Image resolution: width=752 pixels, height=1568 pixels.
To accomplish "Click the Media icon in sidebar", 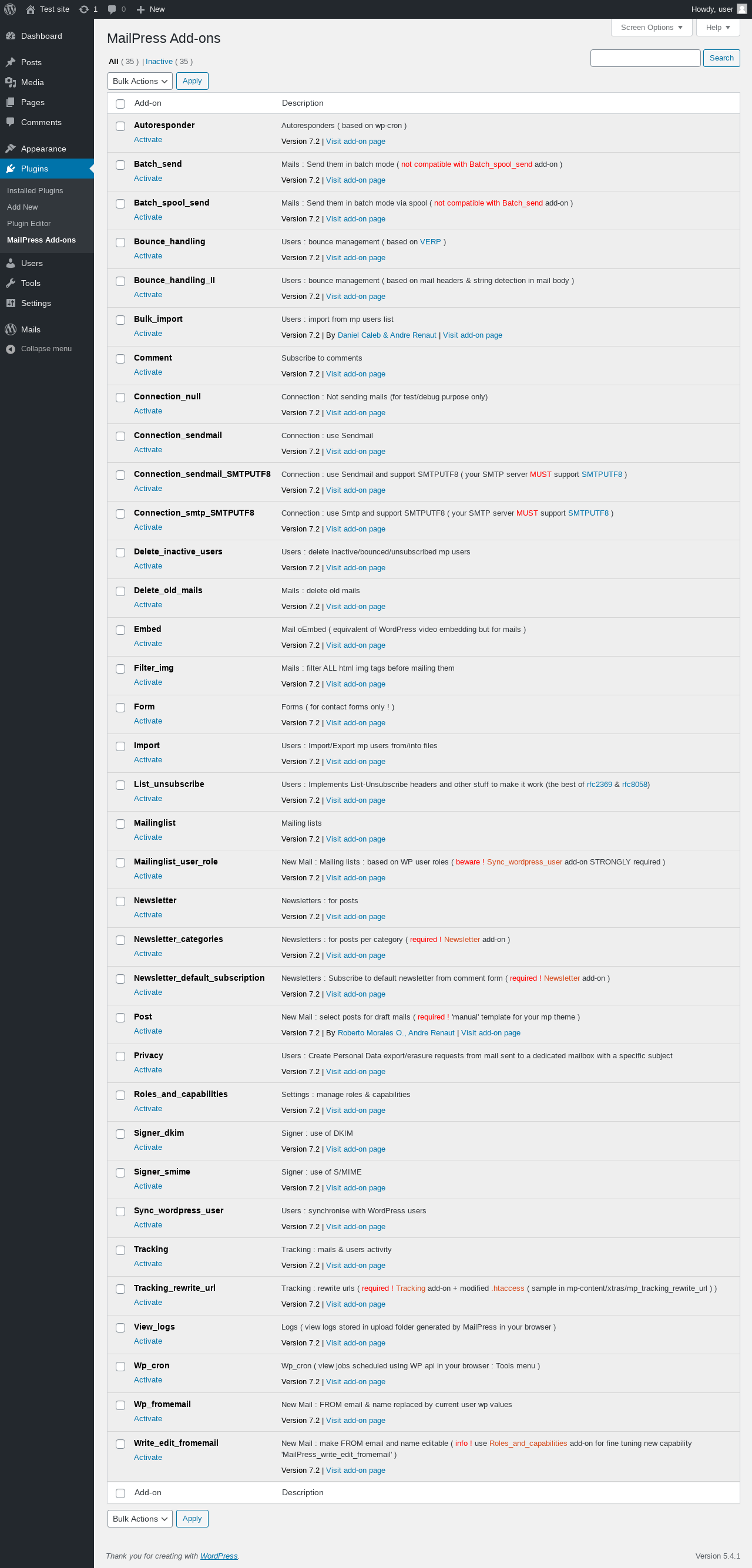I will tap(11, 82).
